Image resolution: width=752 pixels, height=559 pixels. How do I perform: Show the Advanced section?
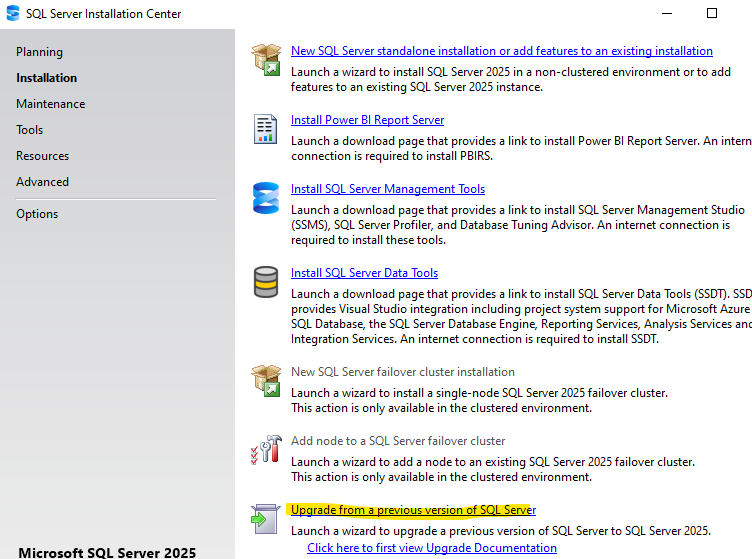42,182
